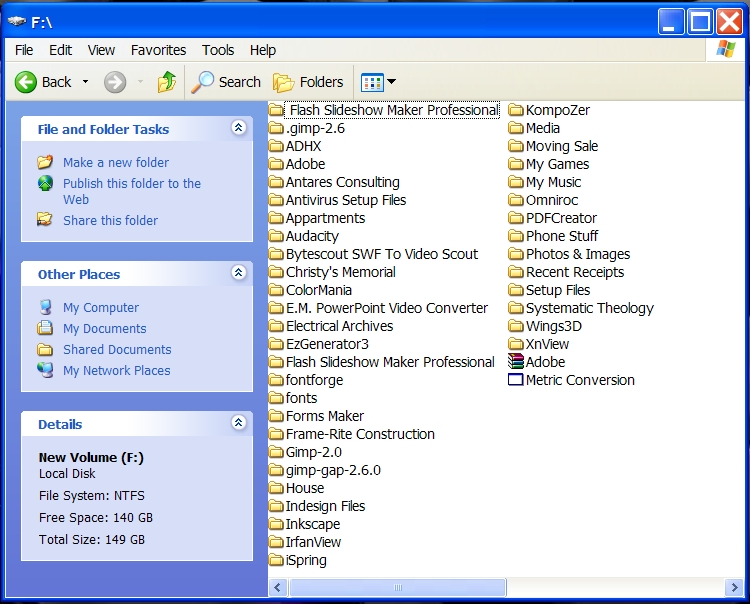Select the ADHX folder icon
The width and height of the screenshot is (750, 604).
click(x=276, y=146)
